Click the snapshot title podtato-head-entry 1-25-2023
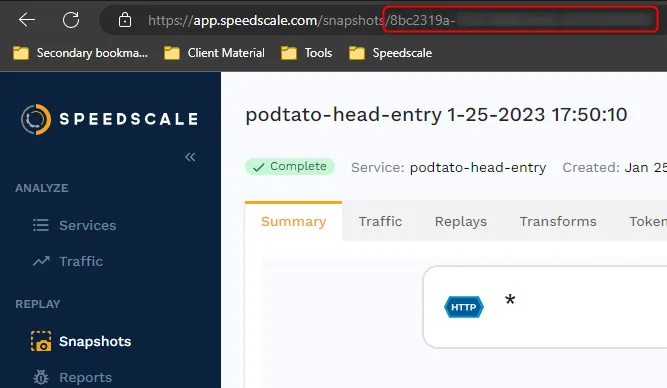The height and width of the screenshot is (388, 667). coord(436,114)
